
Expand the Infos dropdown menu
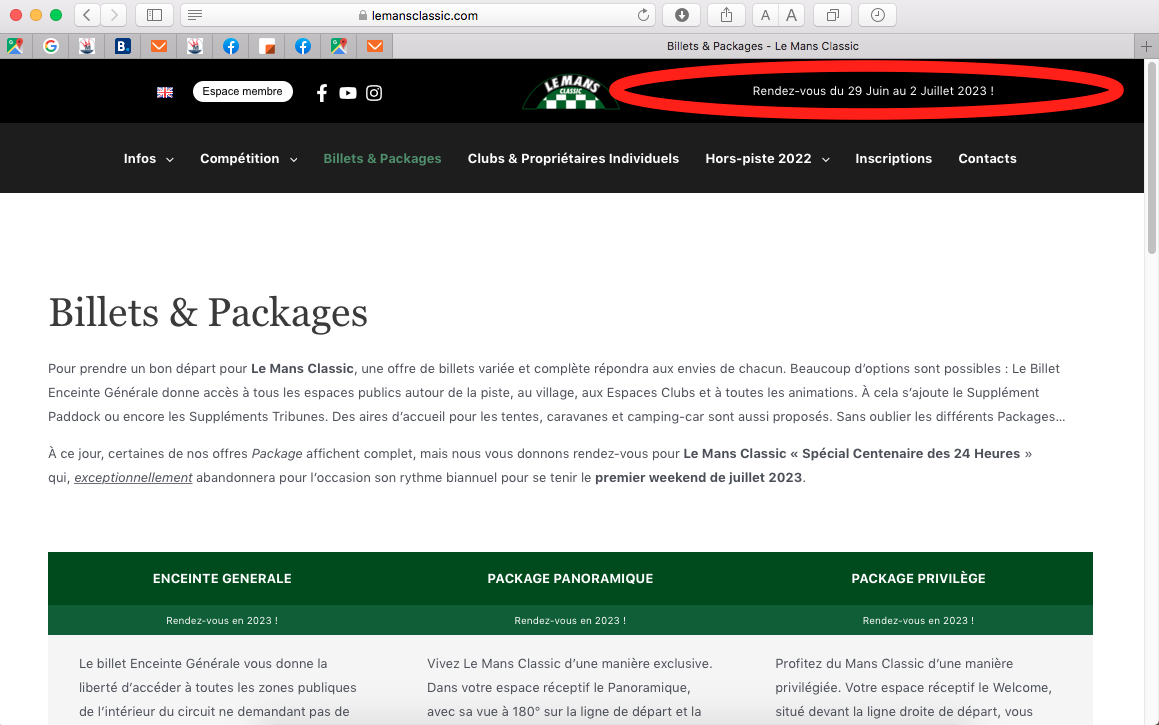click(148, 158)
